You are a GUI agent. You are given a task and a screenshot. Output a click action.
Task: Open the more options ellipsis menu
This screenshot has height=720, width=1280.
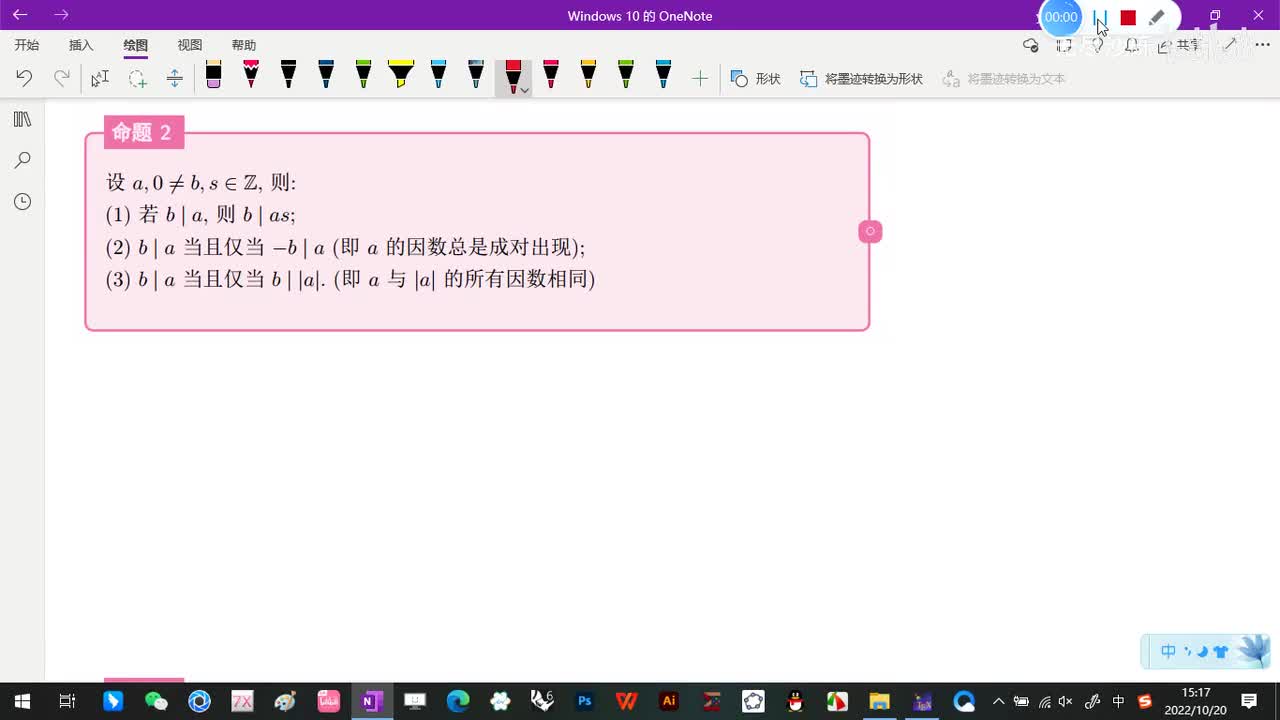1262,45
